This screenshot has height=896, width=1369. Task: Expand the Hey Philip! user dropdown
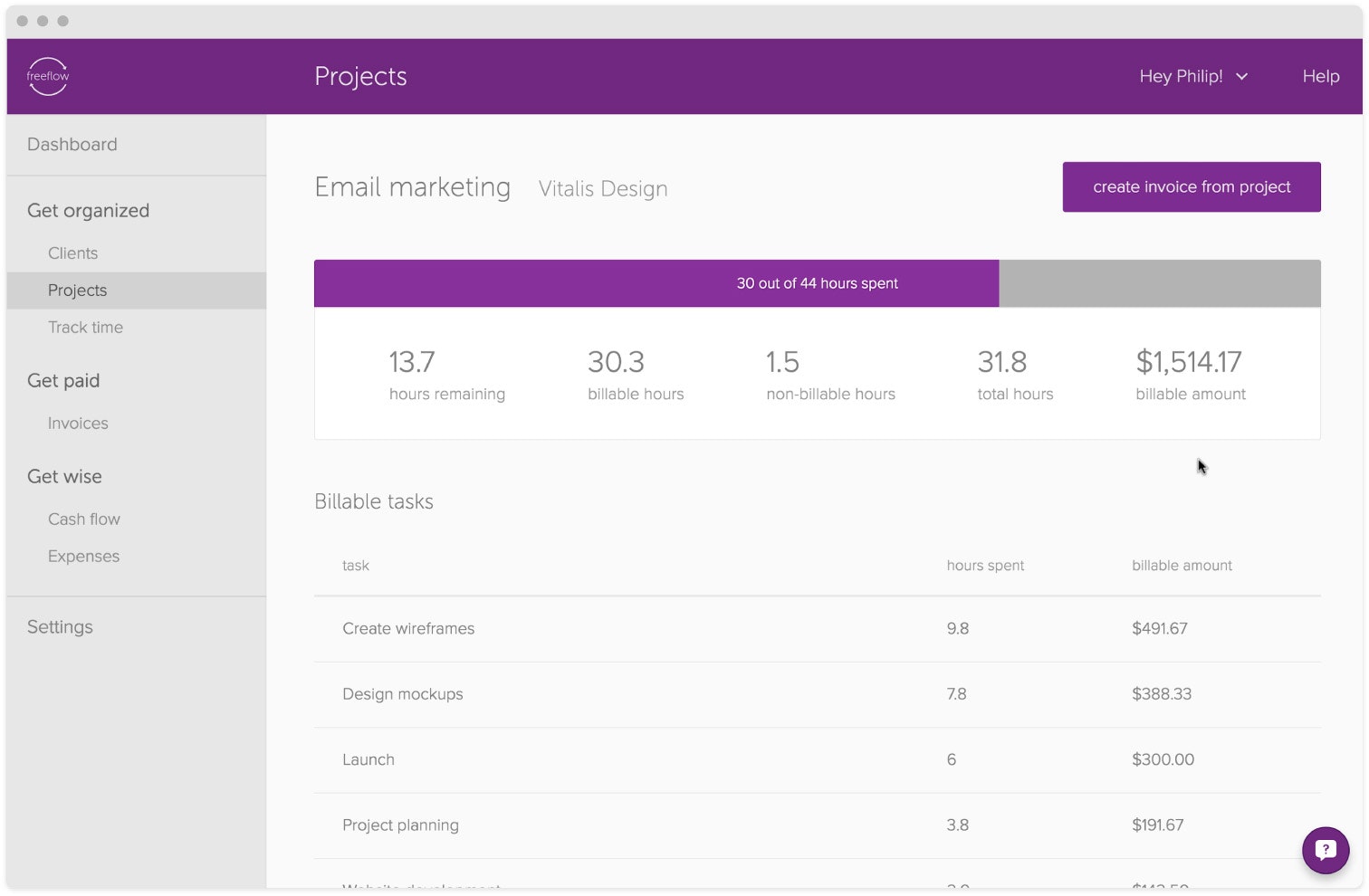coord(1192,77)
